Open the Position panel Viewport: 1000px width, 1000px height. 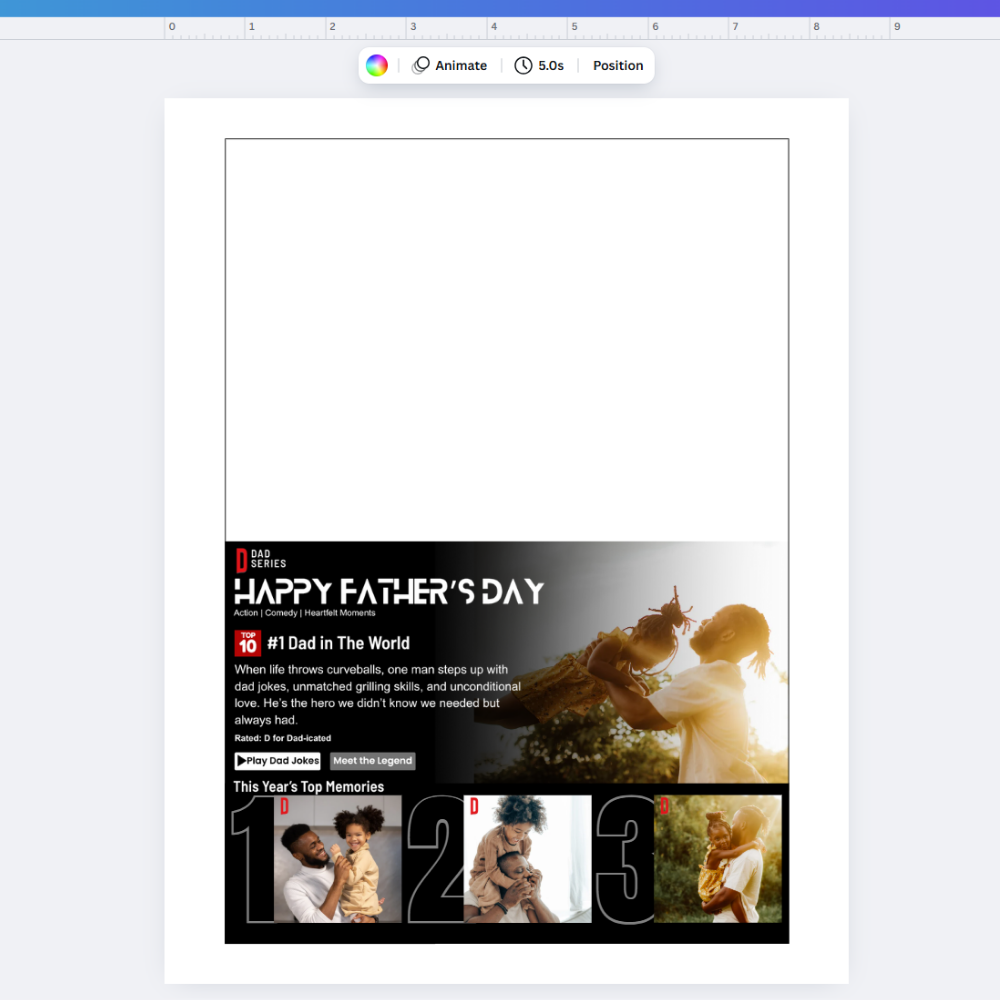coord(618,65)
